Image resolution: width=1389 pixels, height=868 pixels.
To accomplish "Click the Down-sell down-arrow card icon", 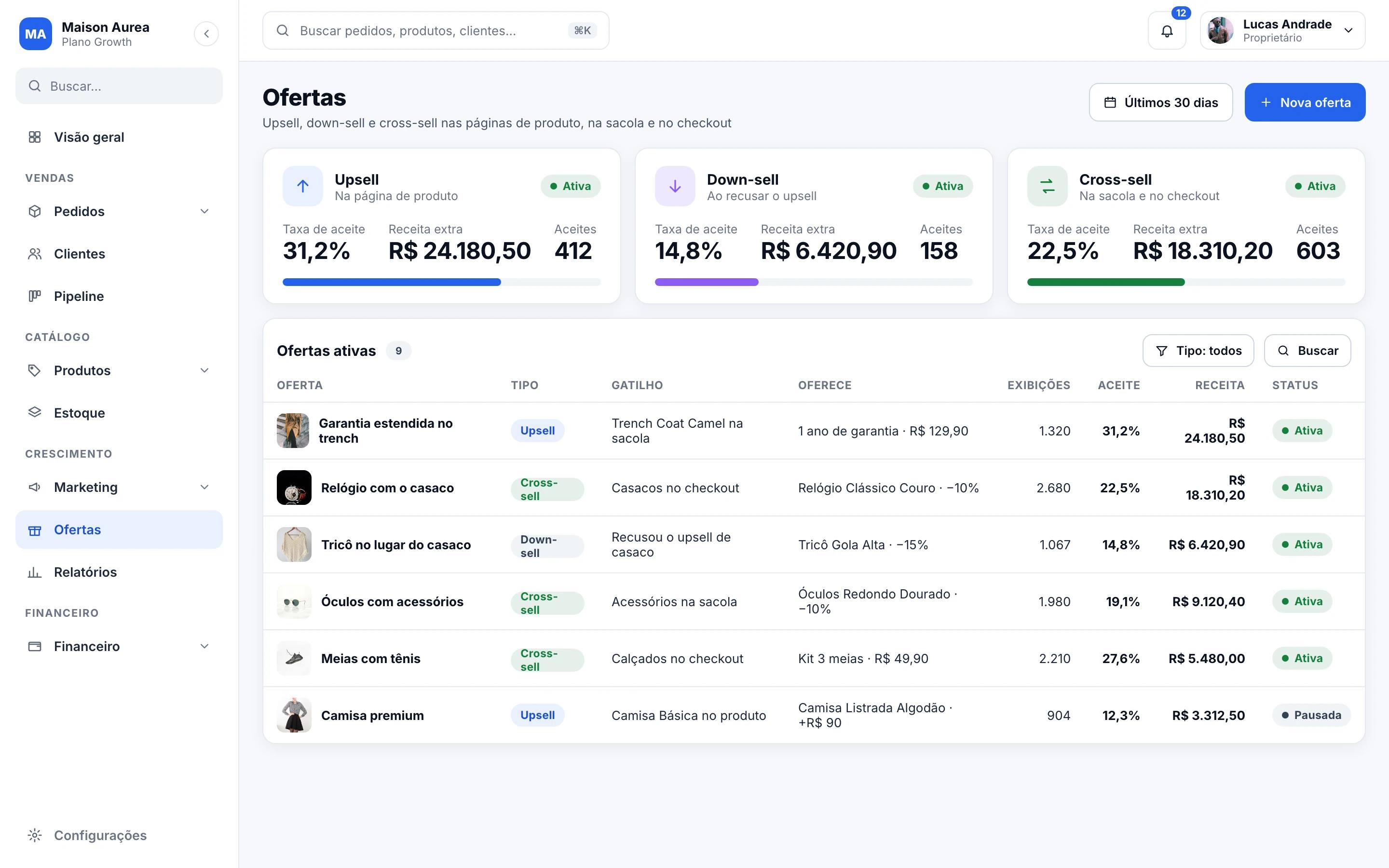I will click(x=675, y=186).
